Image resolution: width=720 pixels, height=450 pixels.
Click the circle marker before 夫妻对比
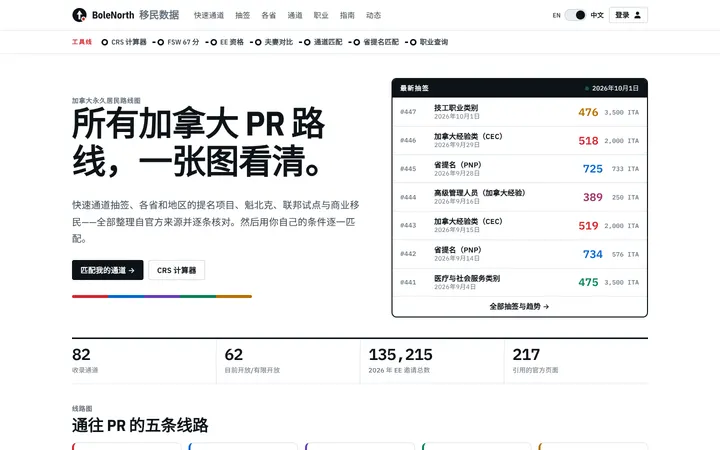(258, 42)
